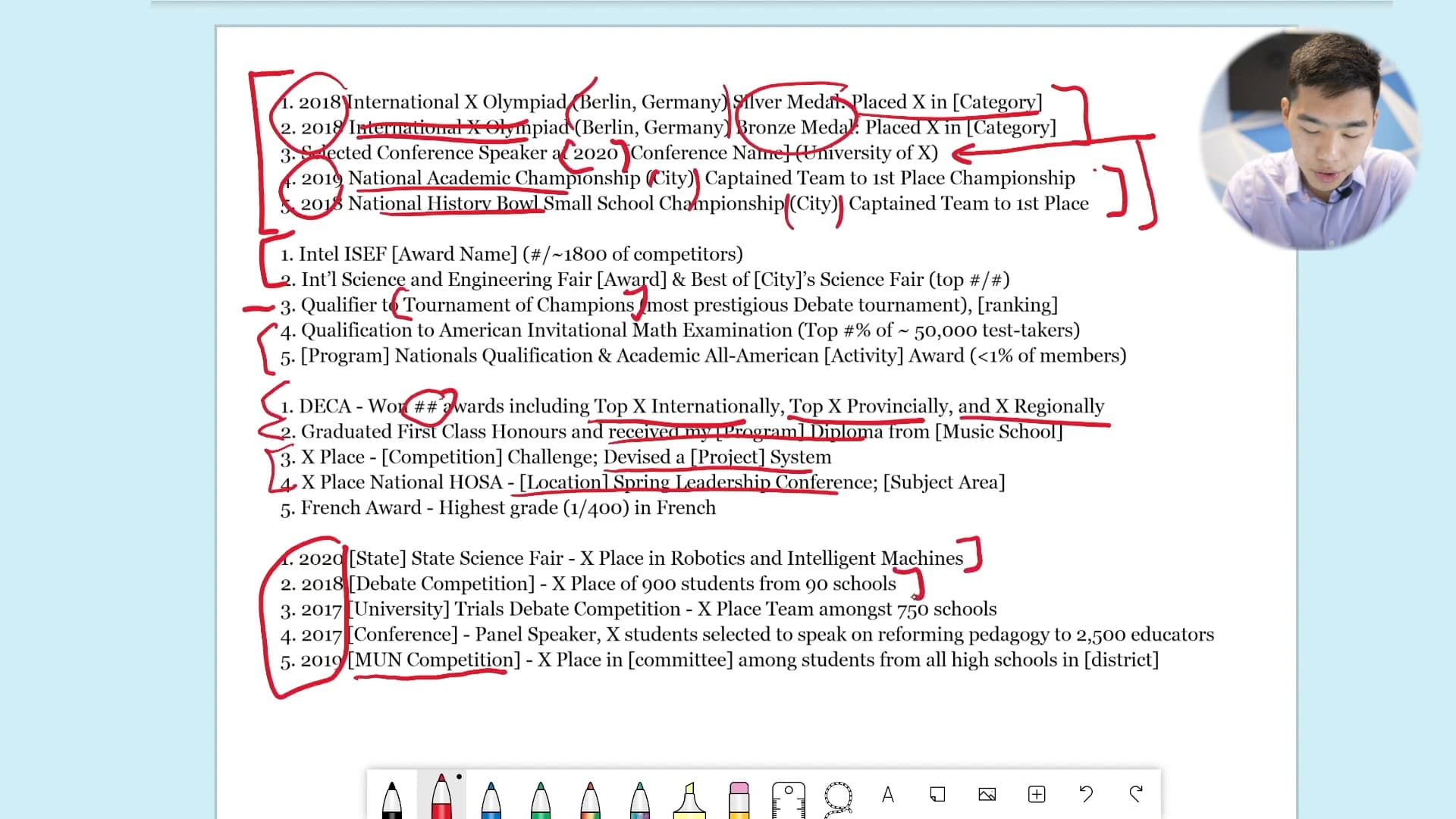Insert an image from the toolbar
Image resolution: width=1456 pixels, height=819 pixels.
(x=987, y=795)
